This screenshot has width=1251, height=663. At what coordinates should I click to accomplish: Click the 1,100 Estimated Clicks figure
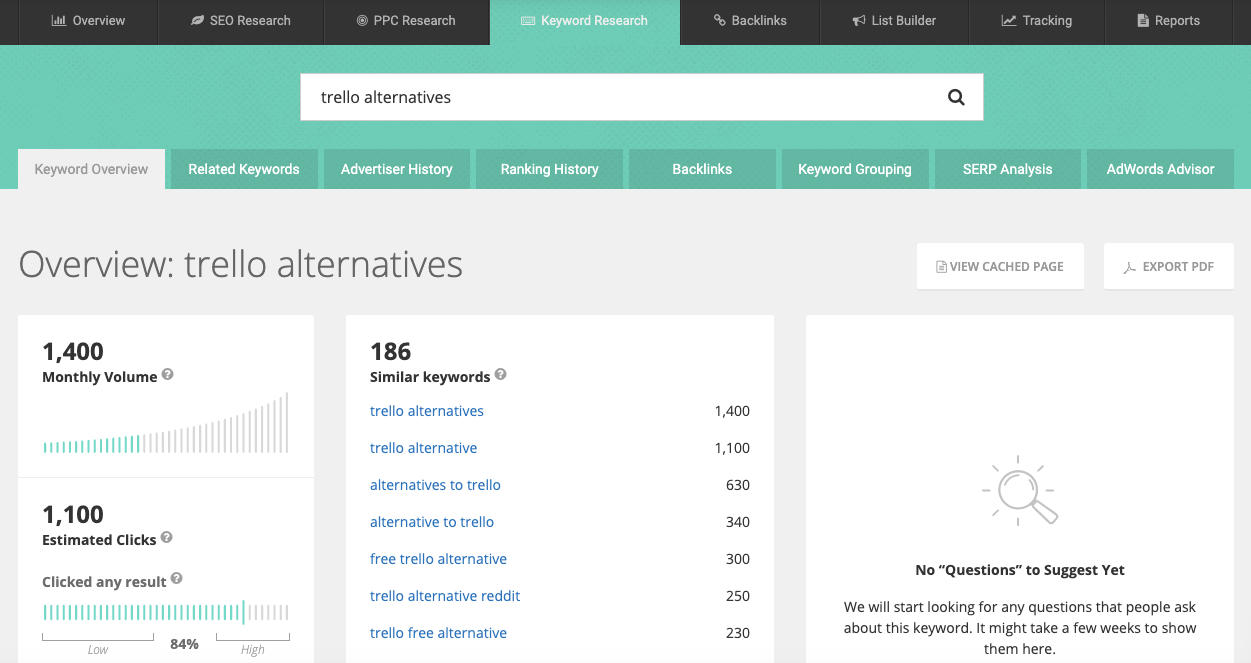[x=73, y=514]
